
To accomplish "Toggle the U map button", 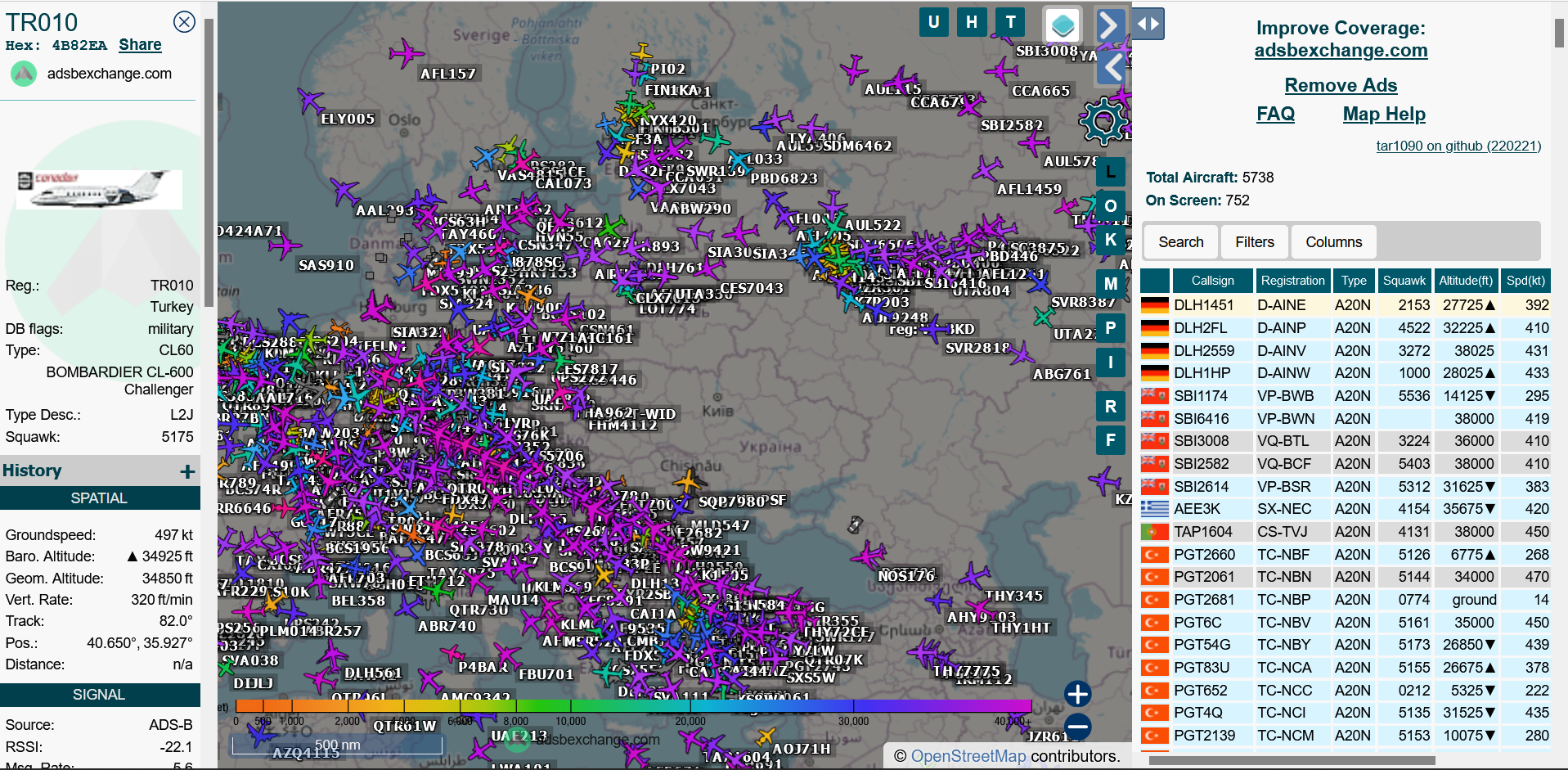I will (x=933, y=22).
